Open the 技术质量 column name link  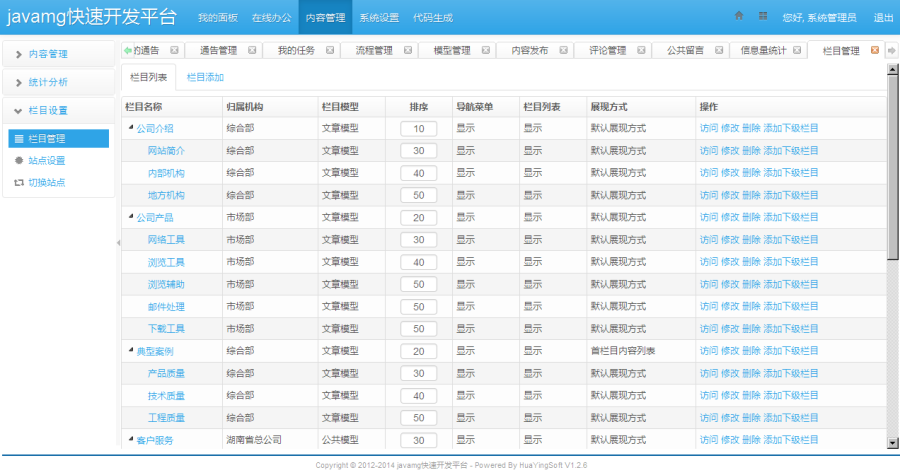(166, 396)
